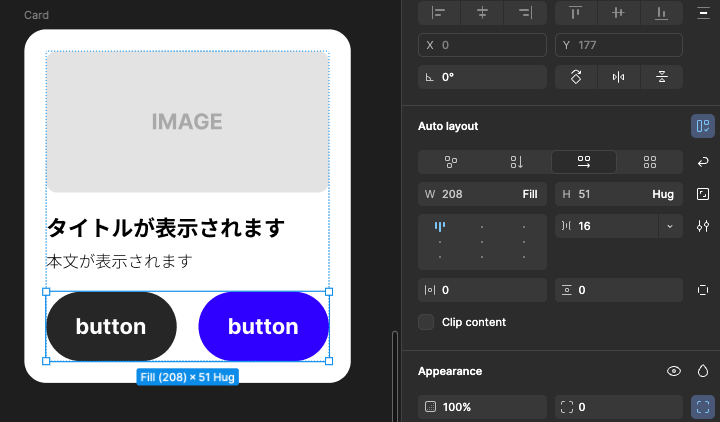
Task: Click the X position field
Action: [x=482, y=45]
